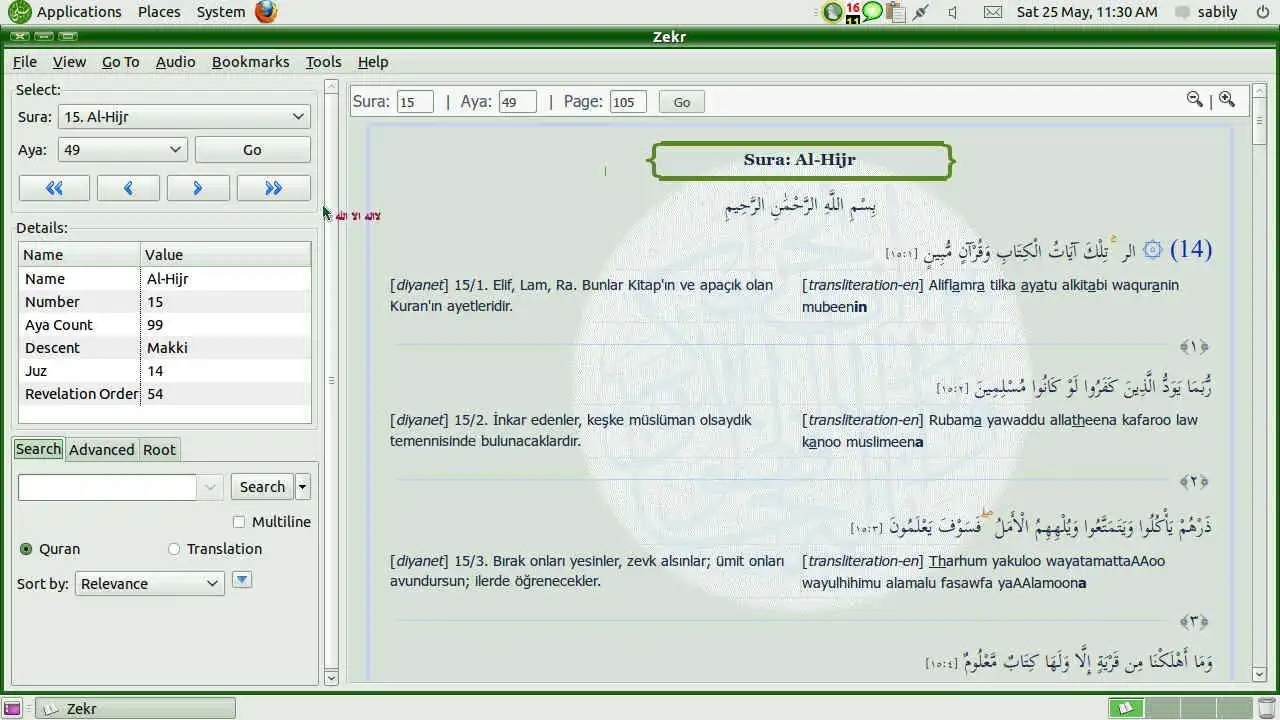Click the power button icon in the top panel
Viewport: 1280px width, 720px height.
pos(1265,12)
